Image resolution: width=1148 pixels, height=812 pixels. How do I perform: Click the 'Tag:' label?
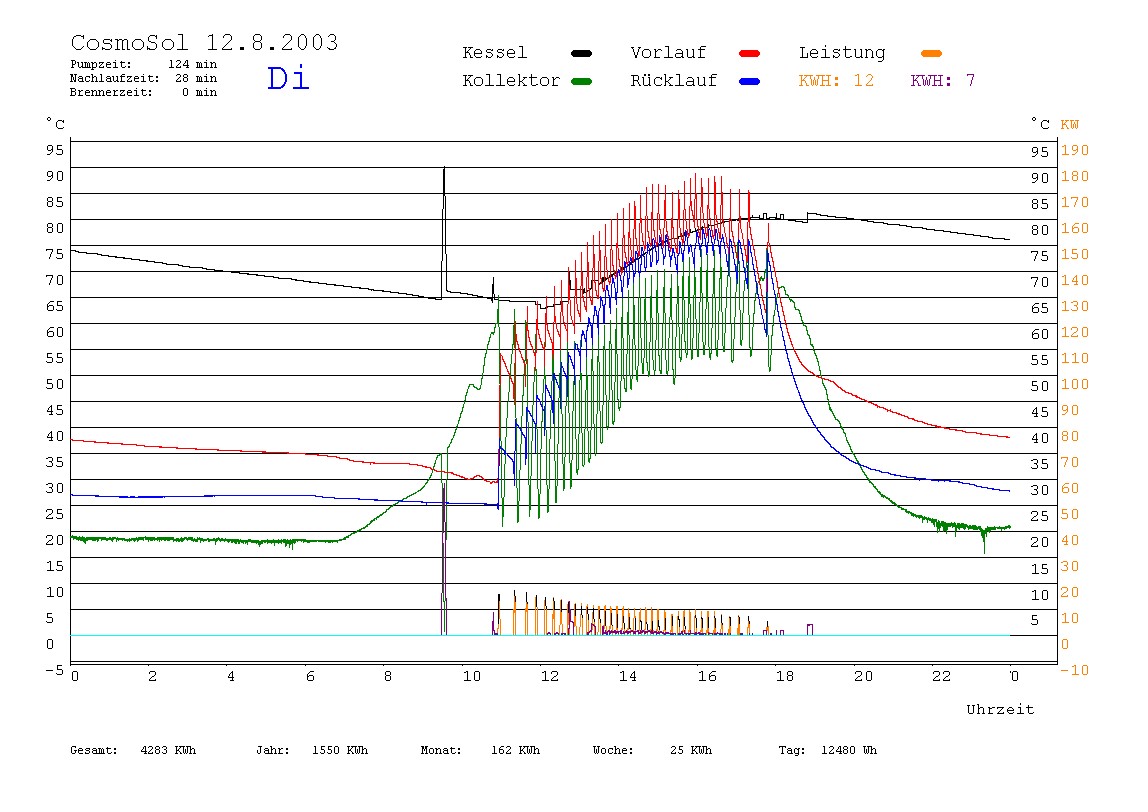tap(792, 750)
